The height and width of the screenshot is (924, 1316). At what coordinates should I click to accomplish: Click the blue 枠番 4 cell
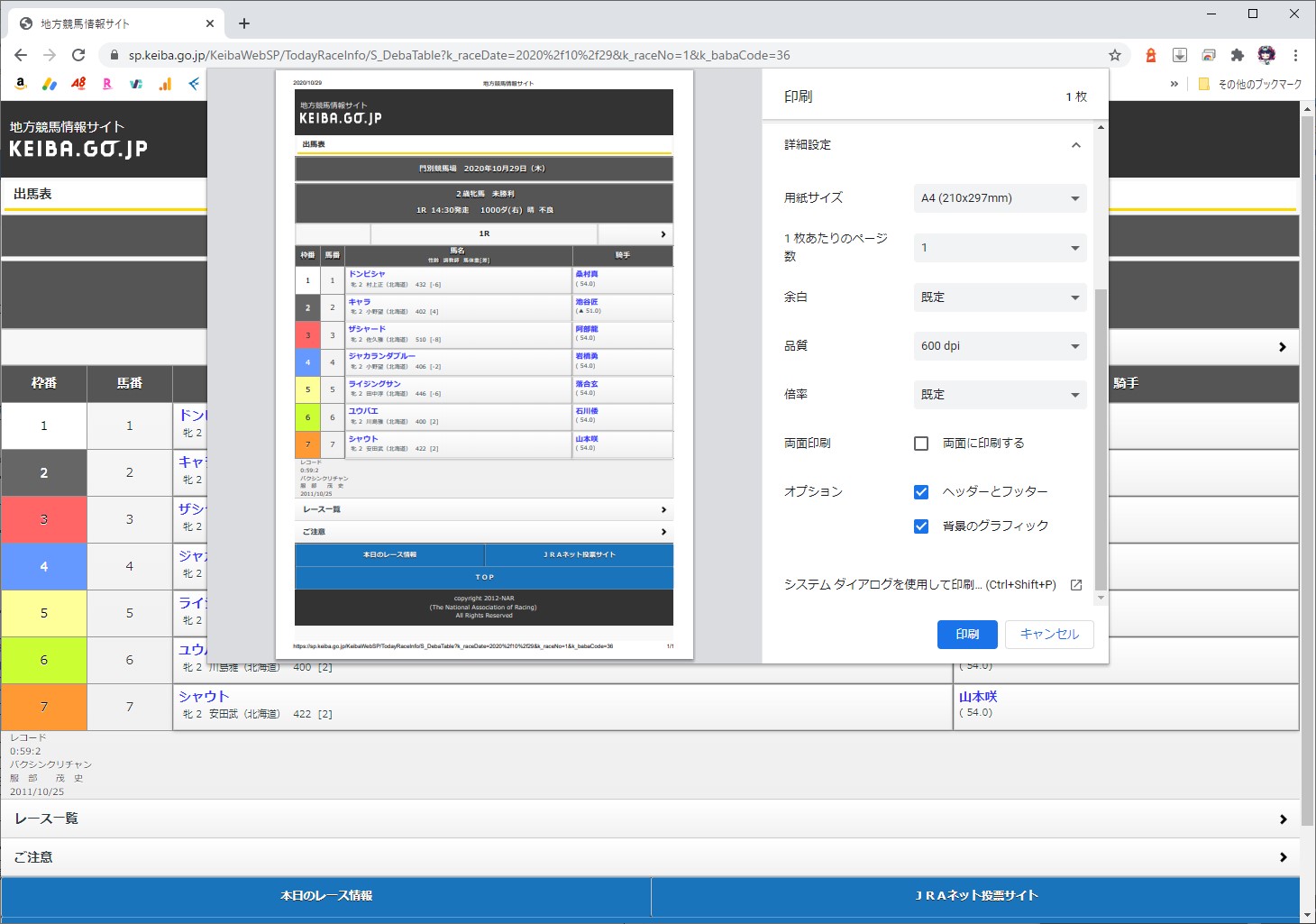[x=44, y=566]
